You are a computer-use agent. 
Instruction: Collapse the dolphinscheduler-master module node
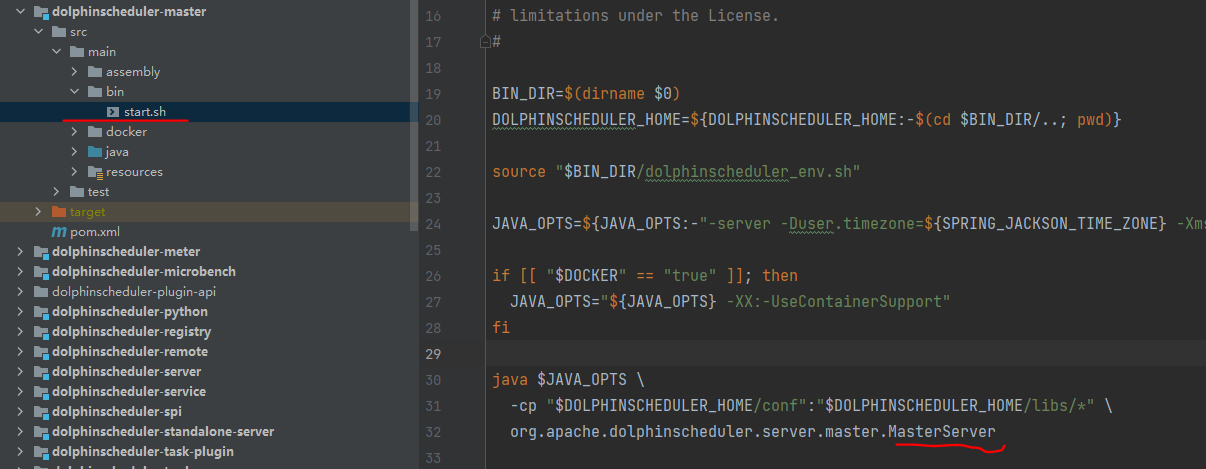point(21,12)
